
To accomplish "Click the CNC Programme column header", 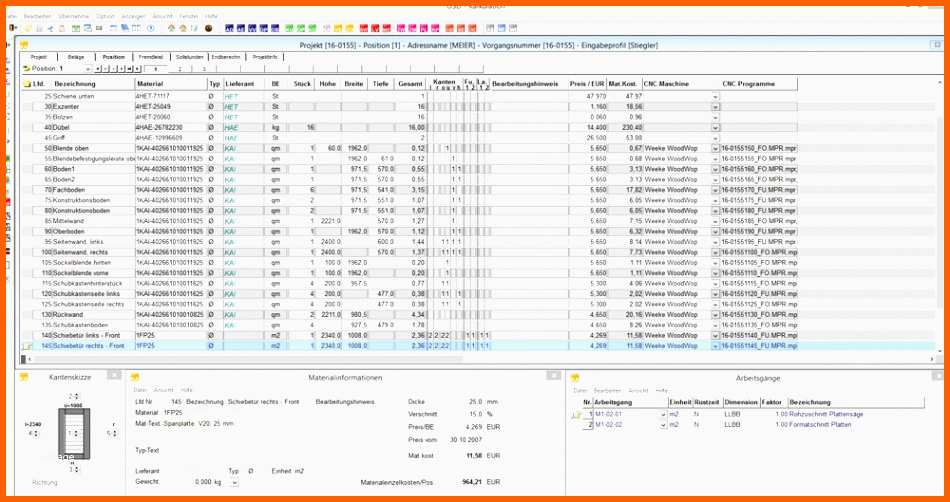I will point(749,84).
